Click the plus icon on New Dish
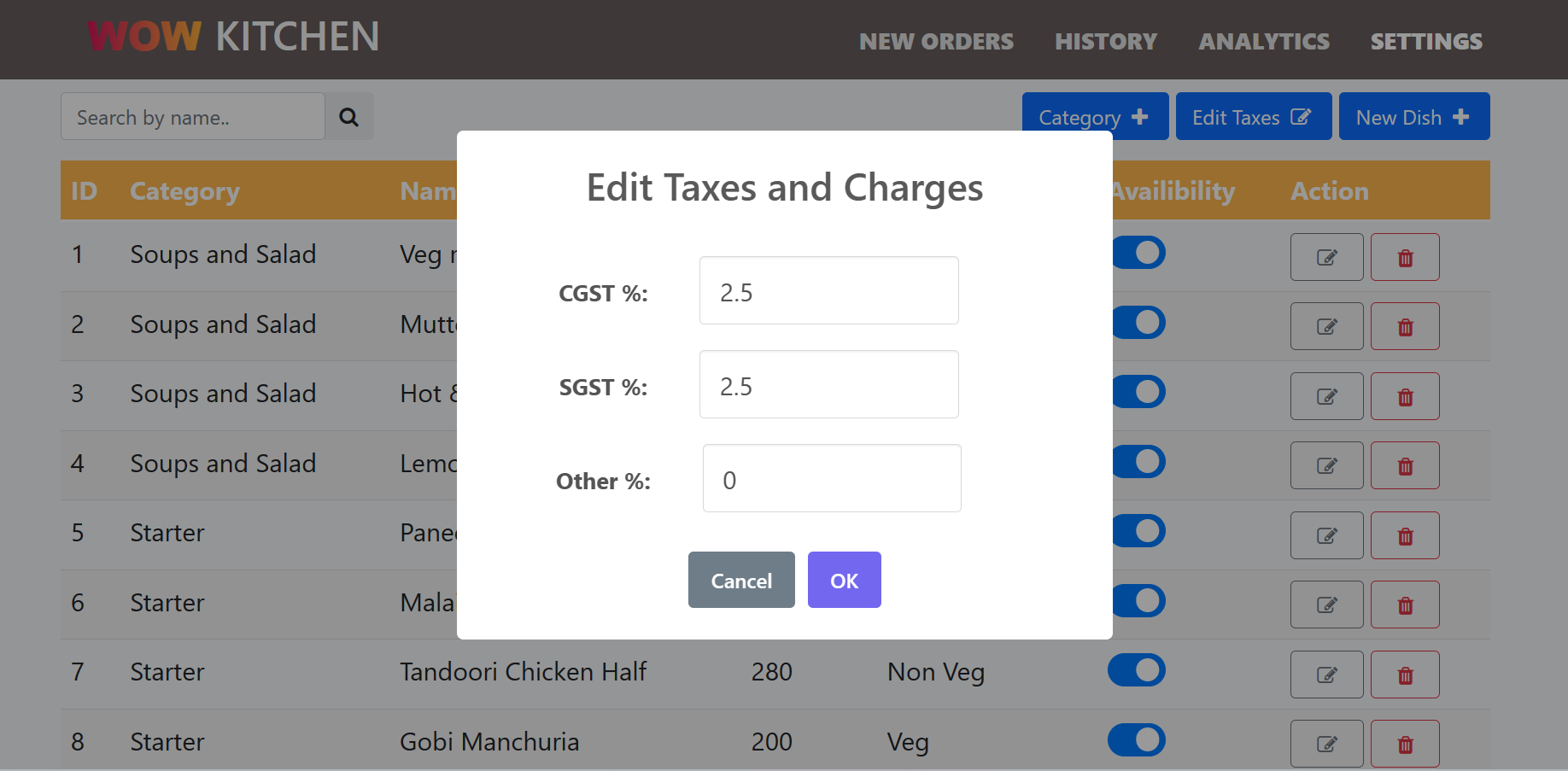 (1462, 116)
